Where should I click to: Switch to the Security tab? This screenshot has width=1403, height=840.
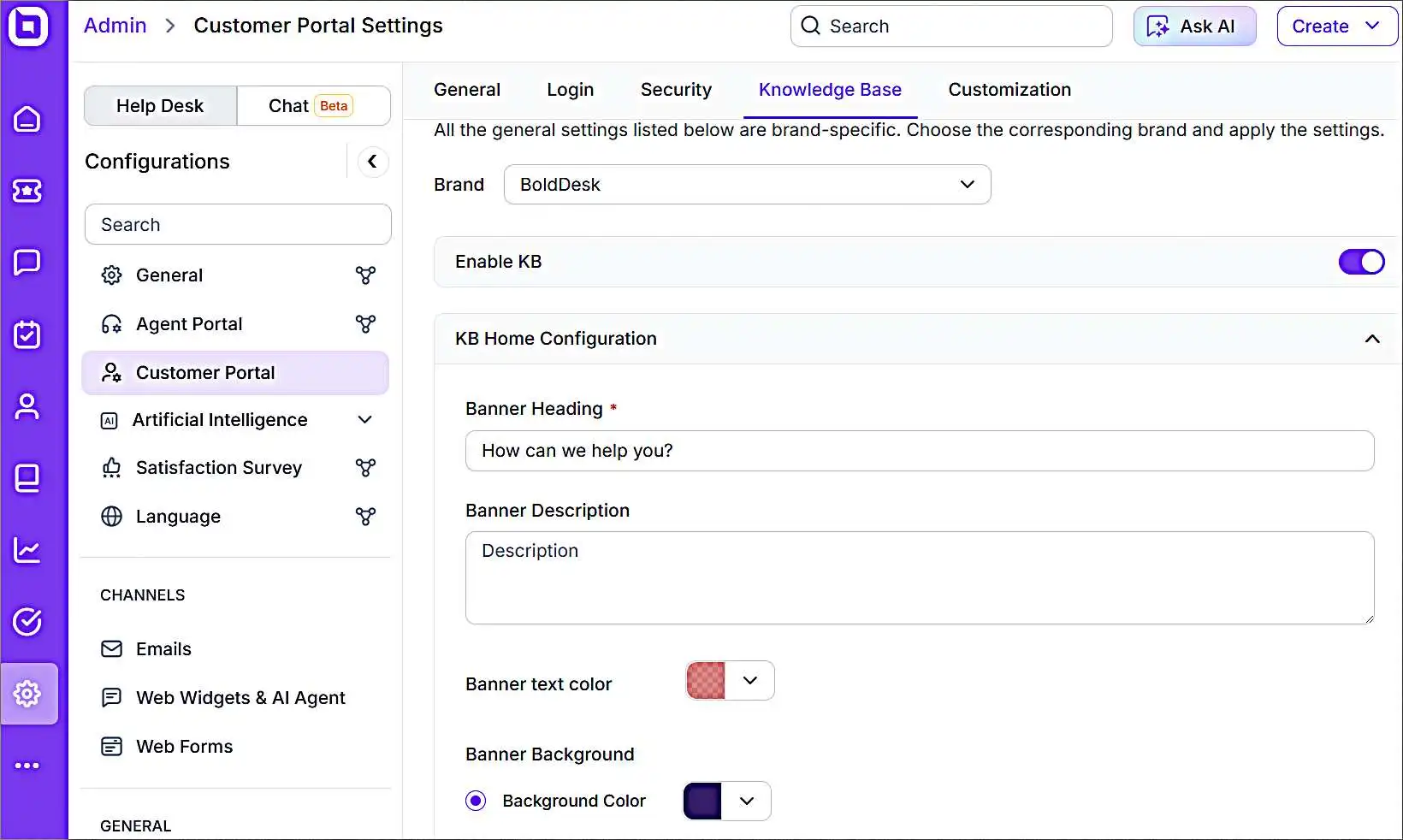tap(676, 90)
